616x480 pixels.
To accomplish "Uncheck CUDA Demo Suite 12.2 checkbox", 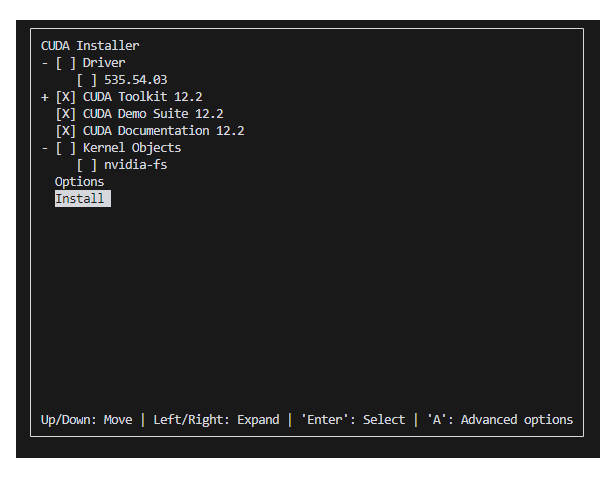I will (66, 114).
